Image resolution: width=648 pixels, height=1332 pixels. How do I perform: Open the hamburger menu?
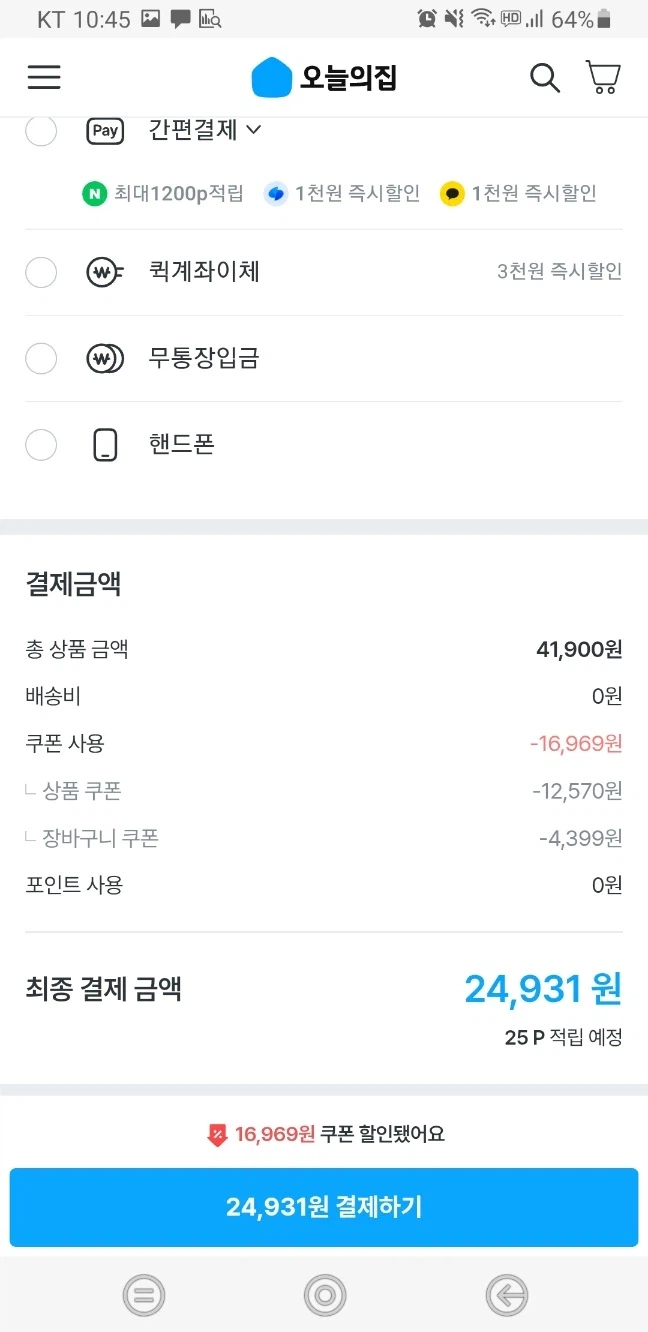(x=44, y=77)
